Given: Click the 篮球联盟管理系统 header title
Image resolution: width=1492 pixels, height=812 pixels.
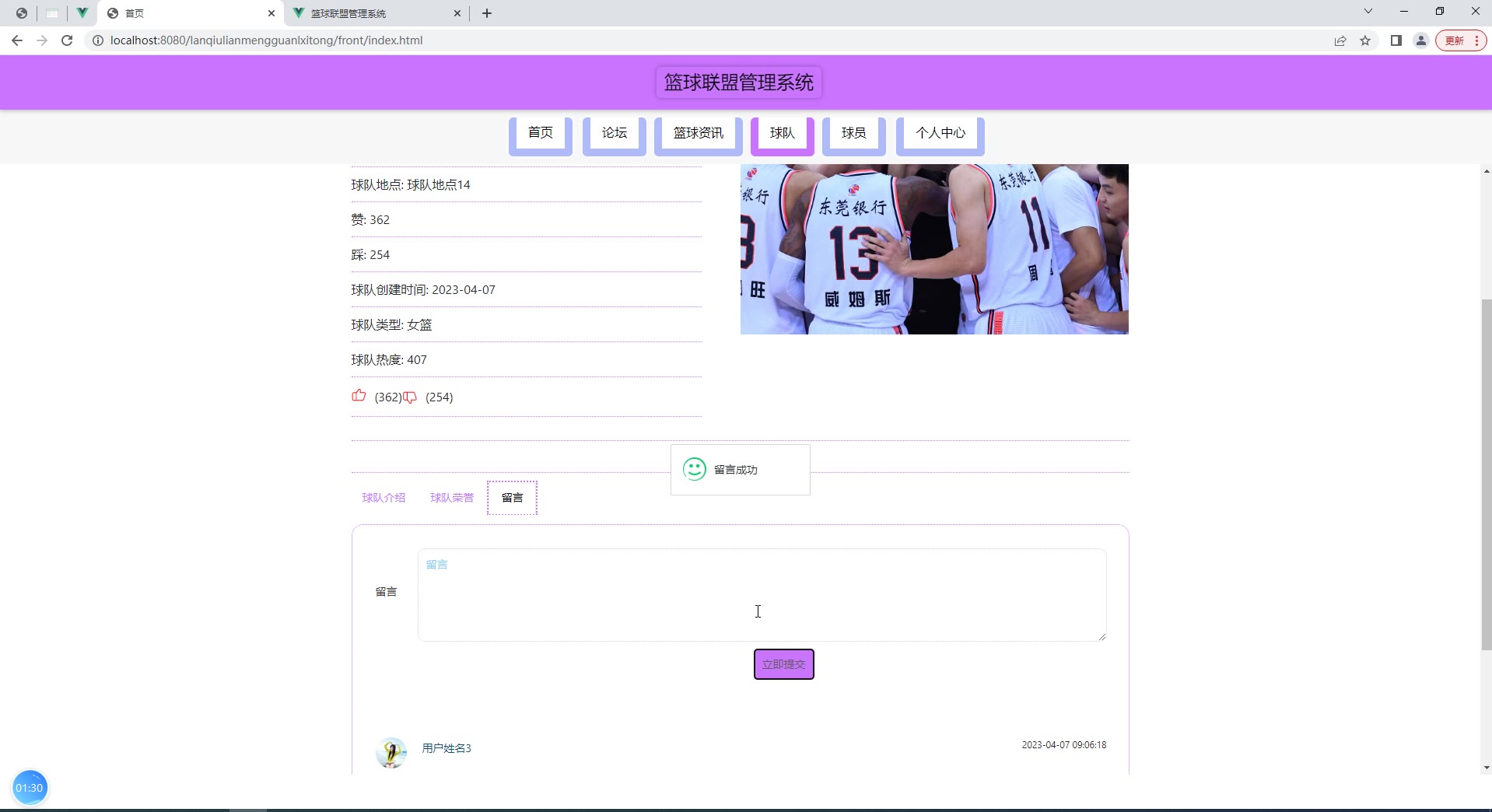Looking at the screenshot, I should click(x=739, y=82).
